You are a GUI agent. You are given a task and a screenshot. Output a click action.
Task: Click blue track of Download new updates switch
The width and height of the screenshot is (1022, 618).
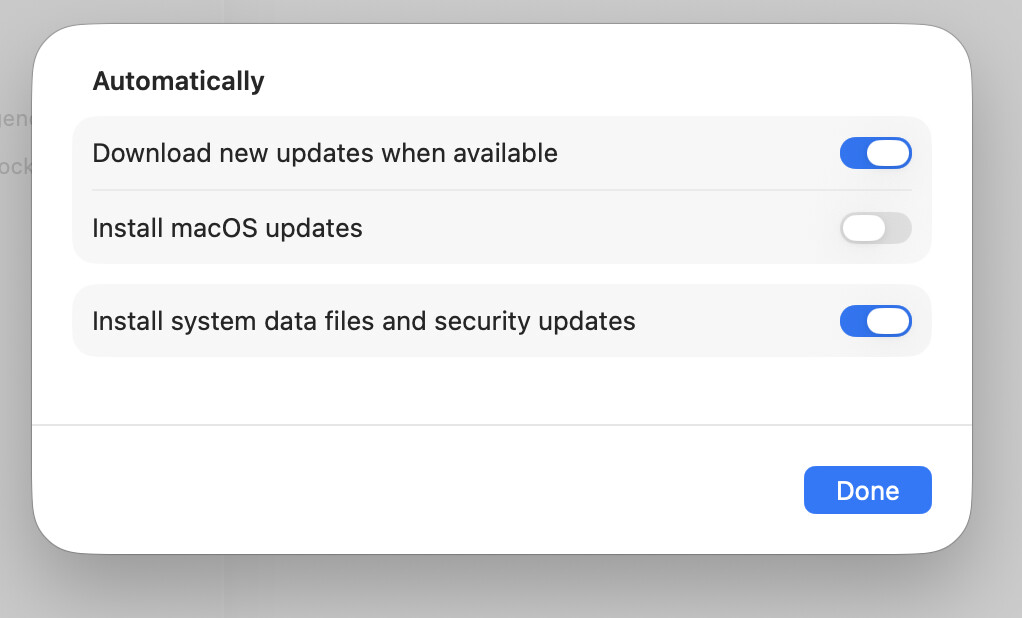(x=853, y=153)
